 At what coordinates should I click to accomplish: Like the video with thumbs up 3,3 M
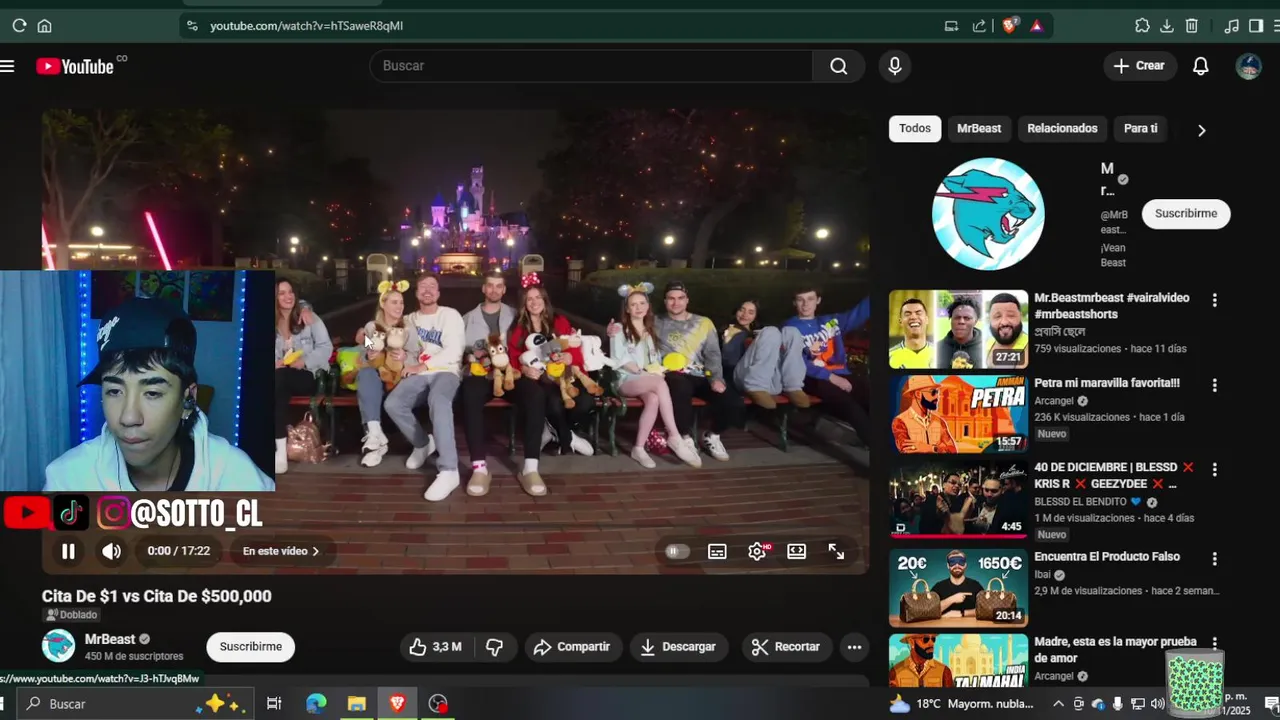436,647
